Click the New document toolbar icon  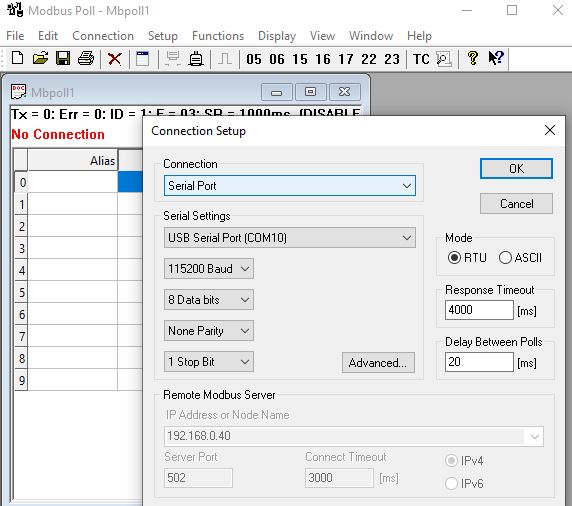pyautogui.click(x=17, y=58)
